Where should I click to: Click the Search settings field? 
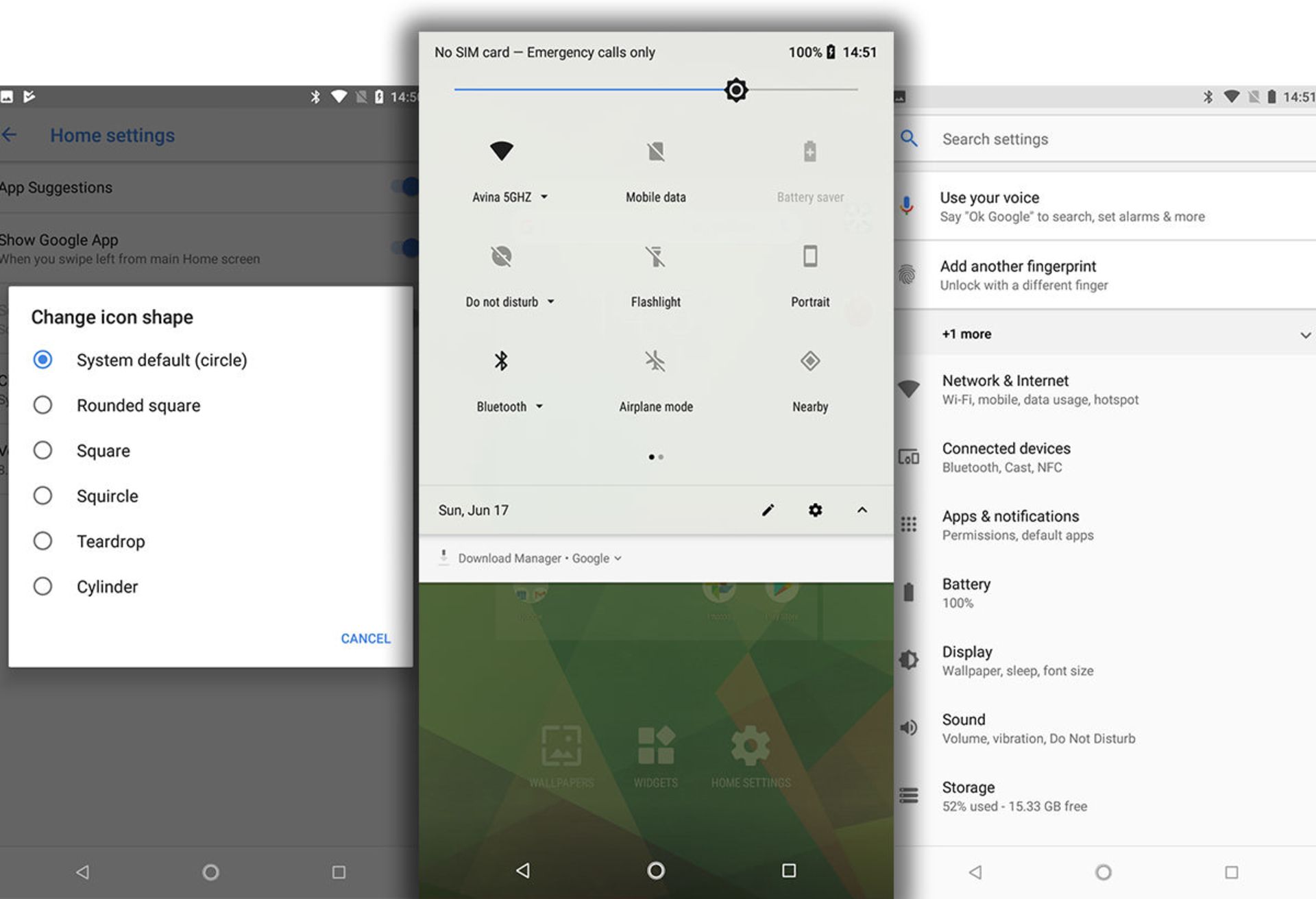pyautogui.click(x=995, y=139)
